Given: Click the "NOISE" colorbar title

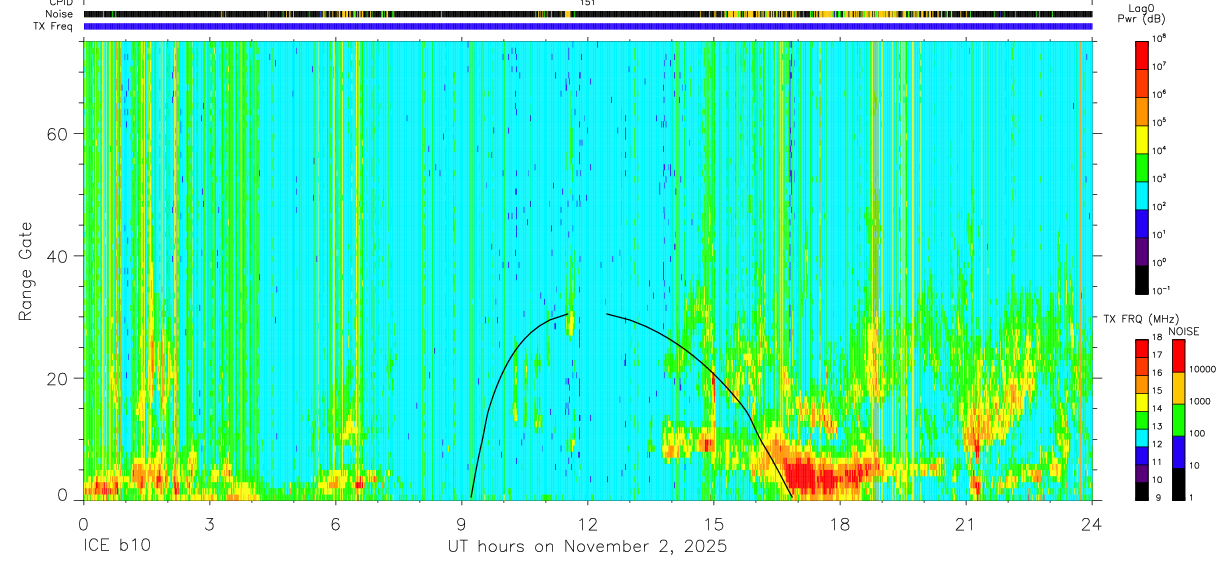Looking at the screenshot, I should (1183, 330).
